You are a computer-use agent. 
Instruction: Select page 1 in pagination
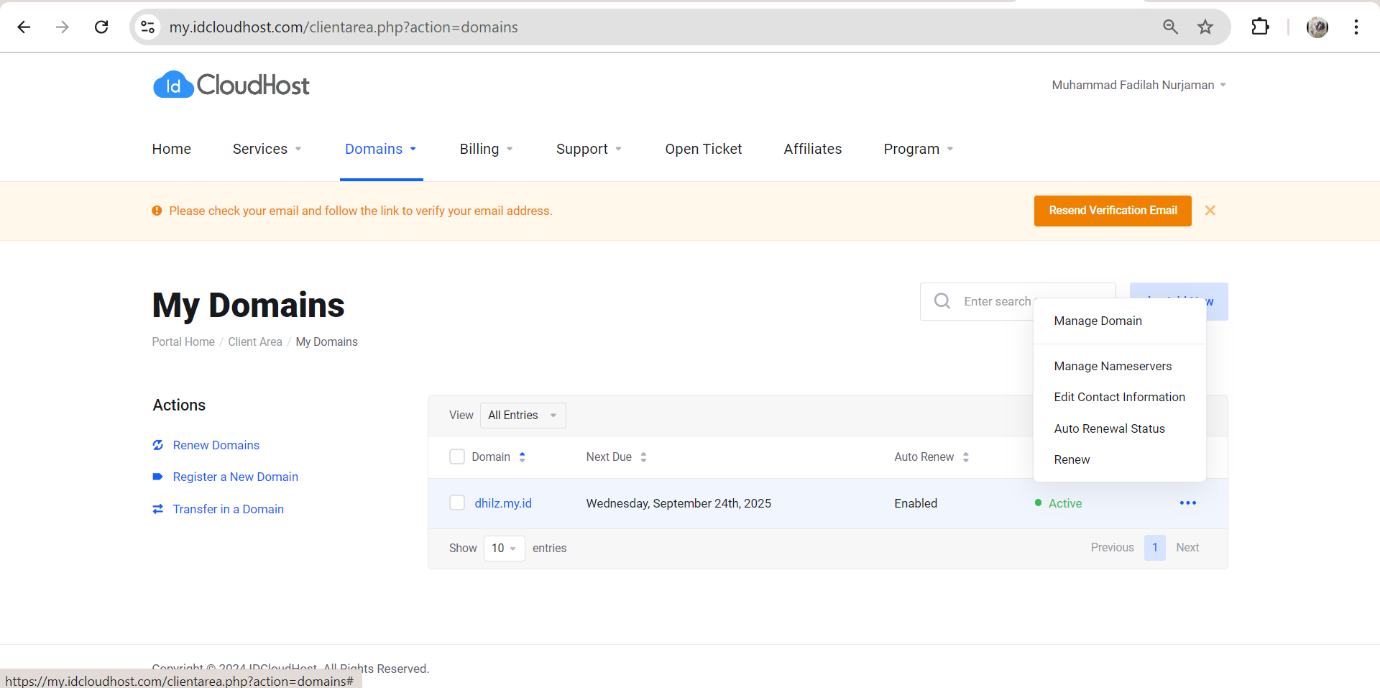pyautogui.click(x=1155, y=547)
